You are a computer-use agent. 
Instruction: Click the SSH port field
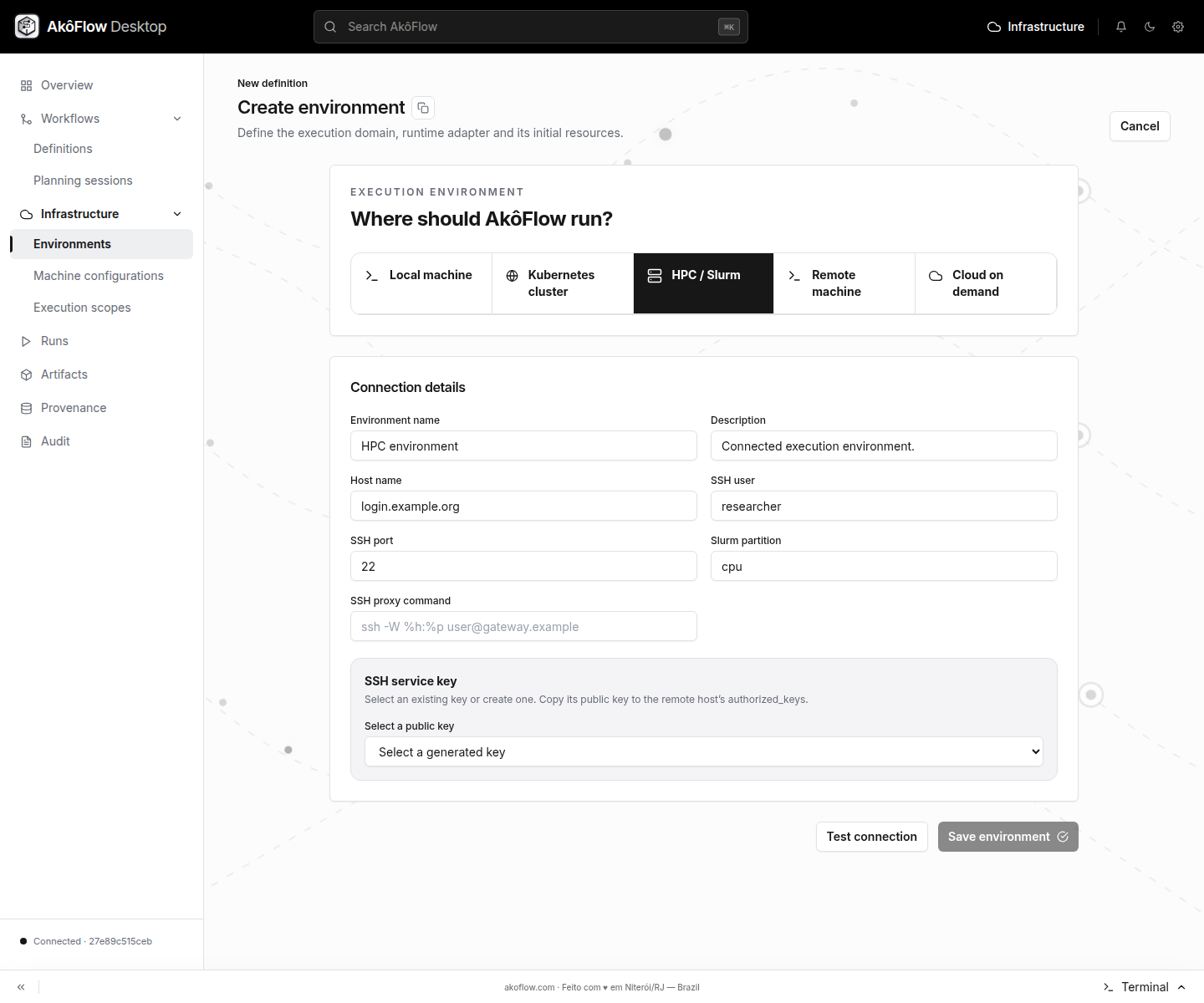coord(523,566)
